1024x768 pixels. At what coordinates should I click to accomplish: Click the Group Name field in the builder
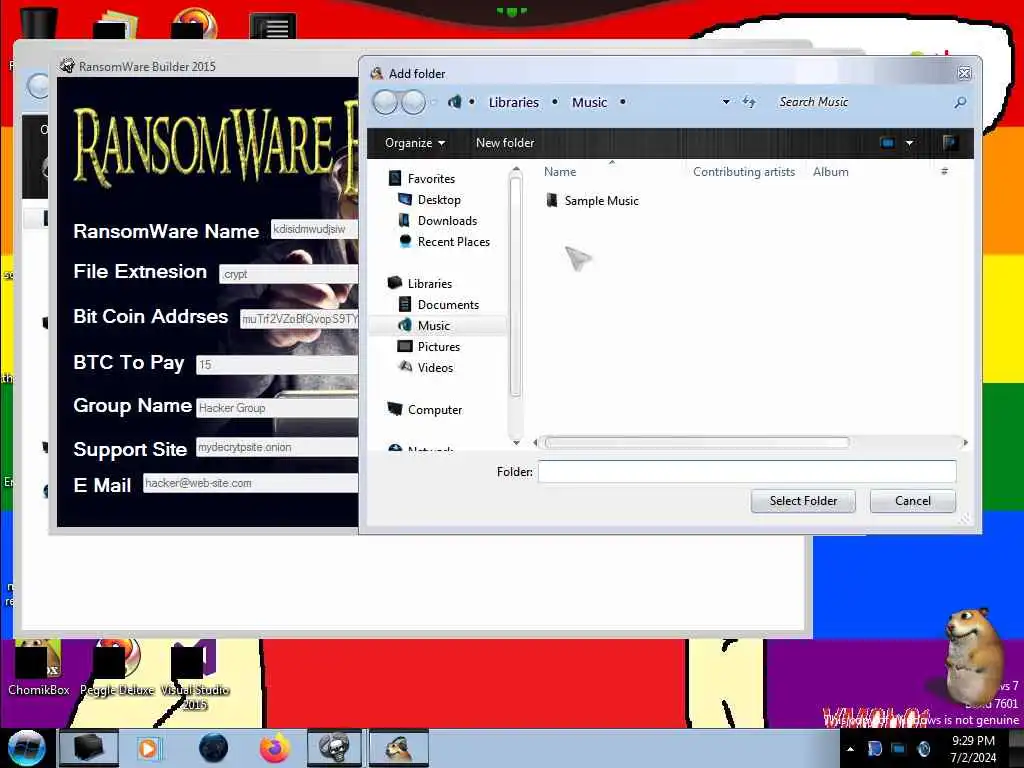click(x=277, y=408)
